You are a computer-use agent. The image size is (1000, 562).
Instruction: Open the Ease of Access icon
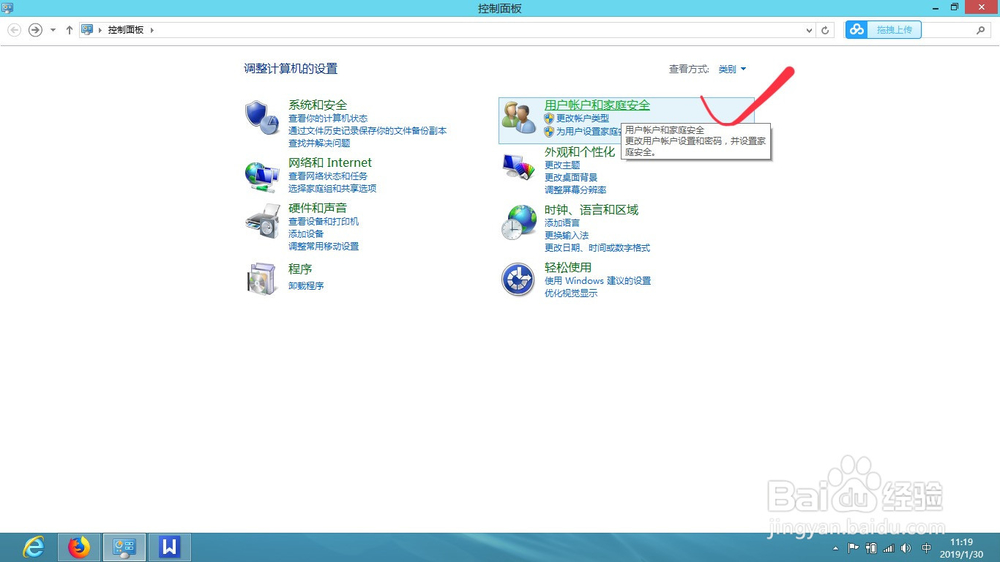click(518, 279)
